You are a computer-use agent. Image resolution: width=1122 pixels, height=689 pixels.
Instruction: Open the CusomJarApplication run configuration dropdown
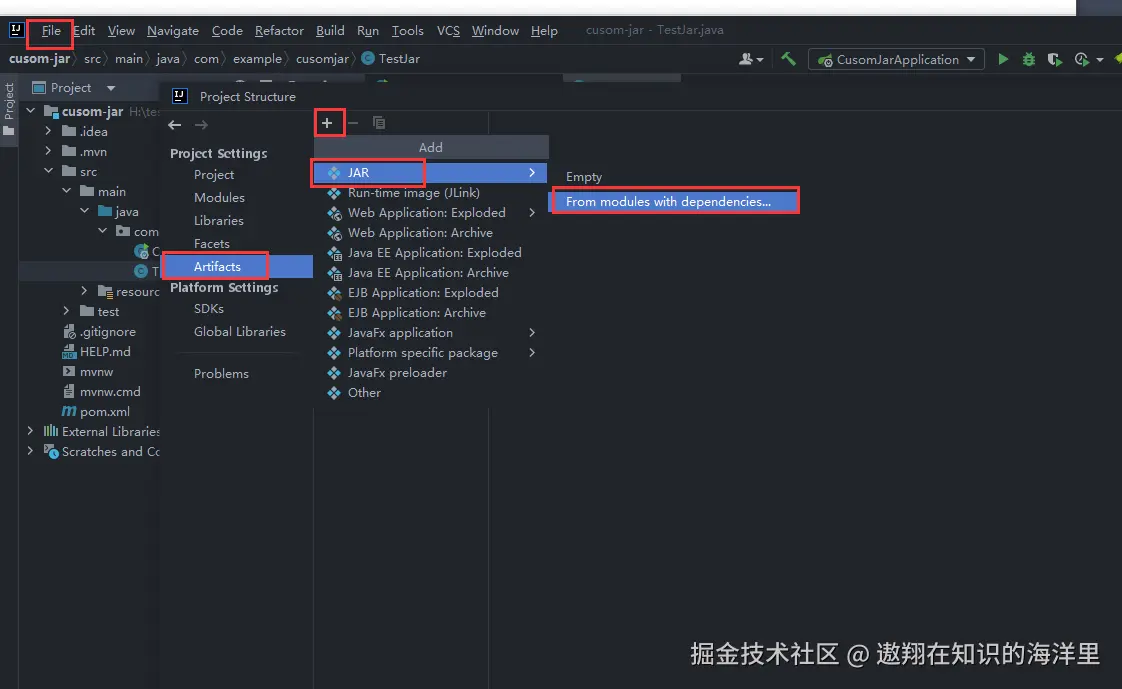(x=896, y=59)
